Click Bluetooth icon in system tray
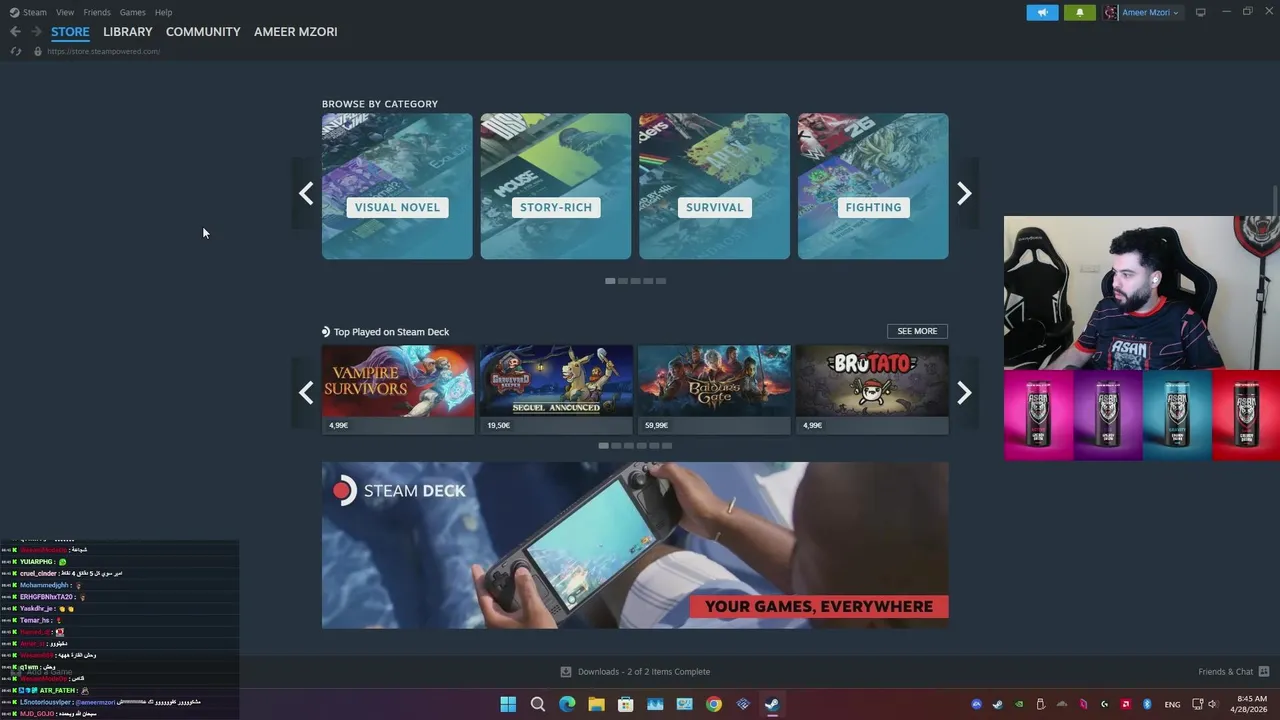The height and width of the screenshot is (720, 1280). click(1147, 704)
